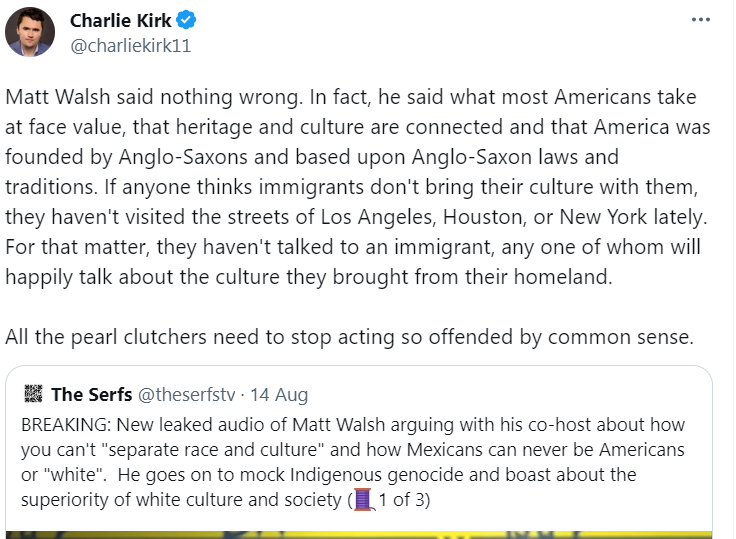
Task: Open the 14 Aug timestamp link
Action: [x=279, y=395]
